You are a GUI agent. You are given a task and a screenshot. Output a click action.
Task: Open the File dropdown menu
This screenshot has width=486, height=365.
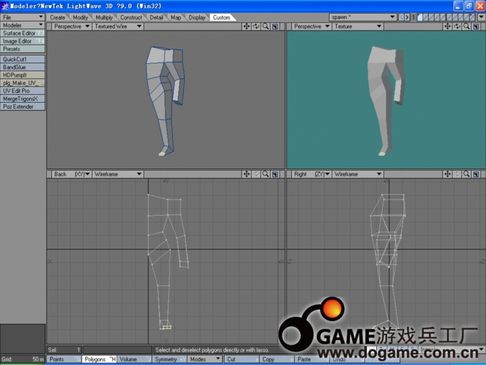point(22,17)
